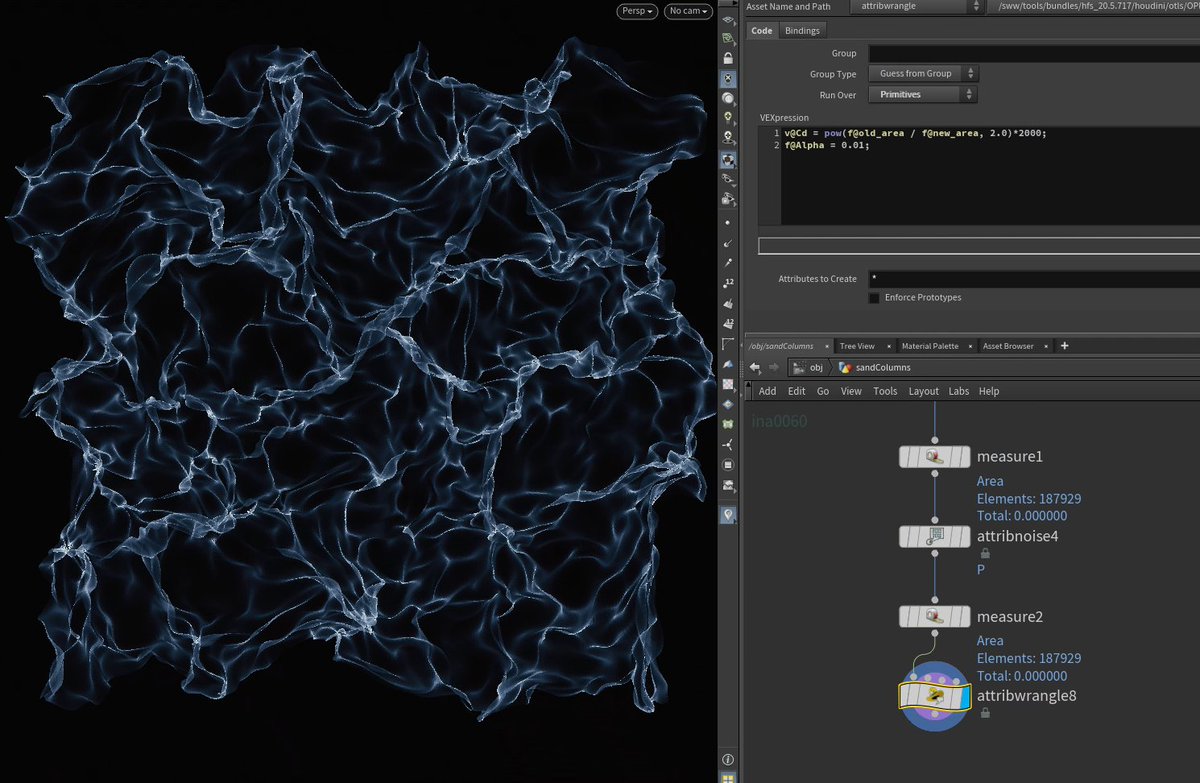Image resolution: width=1200 pixels, height=783 pixels.
Task: Click the attribwrangle asset name selector arrows
Action: 976,6
